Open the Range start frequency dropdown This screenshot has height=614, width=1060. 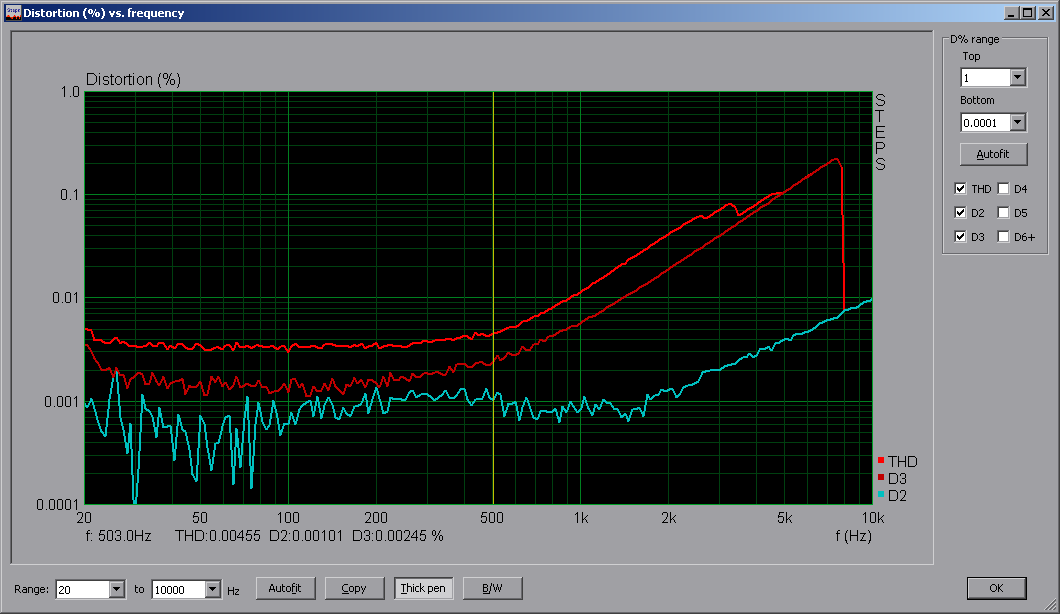coord(116,589)
